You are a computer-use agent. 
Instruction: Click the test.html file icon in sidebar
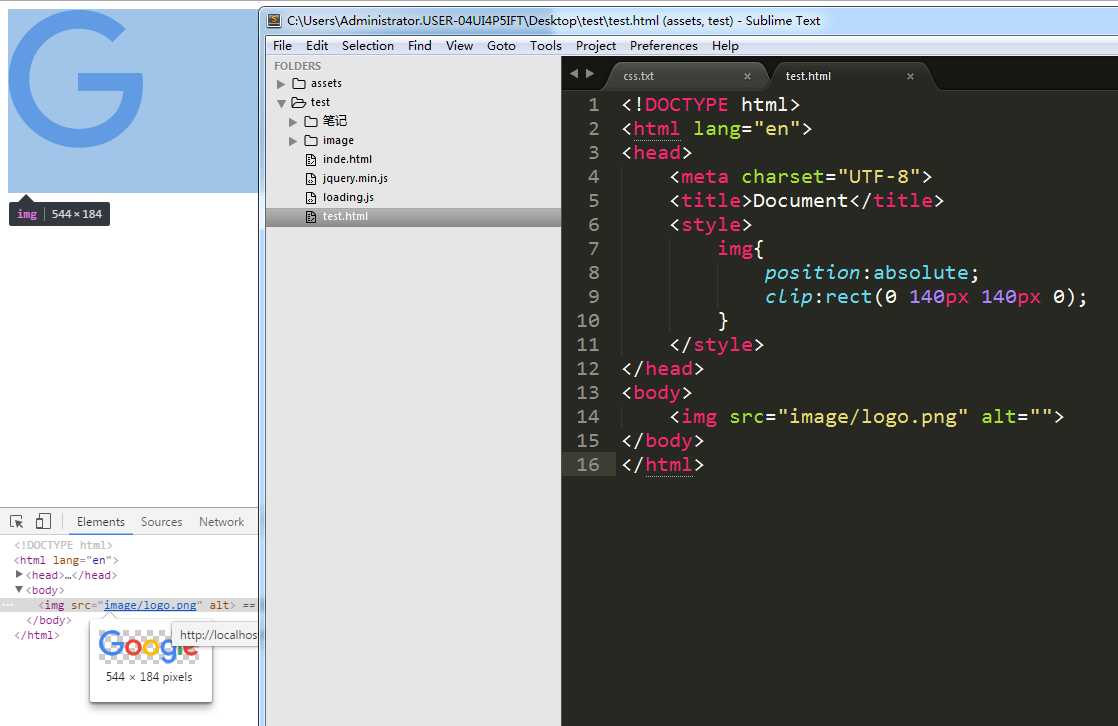[x=311, y=217]
